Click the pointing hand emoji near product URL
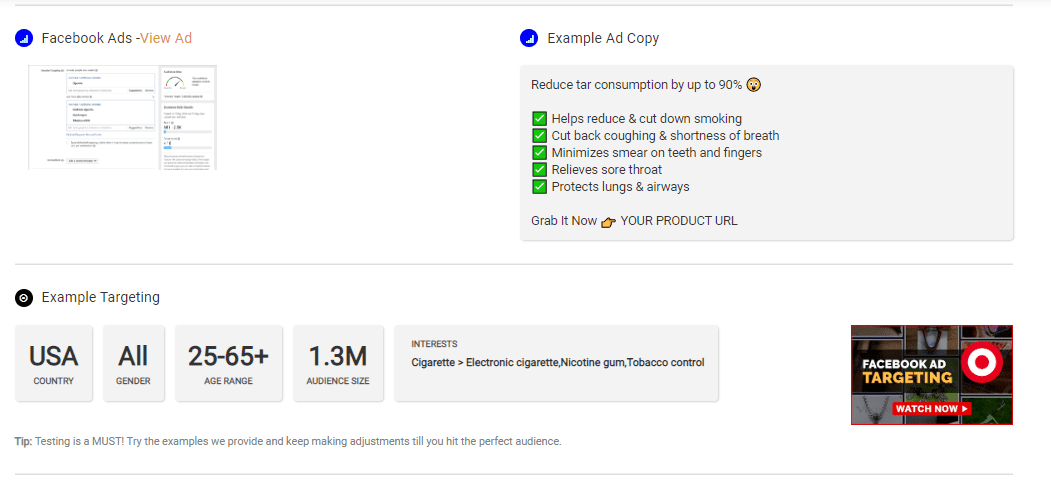 [x=609, y=222]
